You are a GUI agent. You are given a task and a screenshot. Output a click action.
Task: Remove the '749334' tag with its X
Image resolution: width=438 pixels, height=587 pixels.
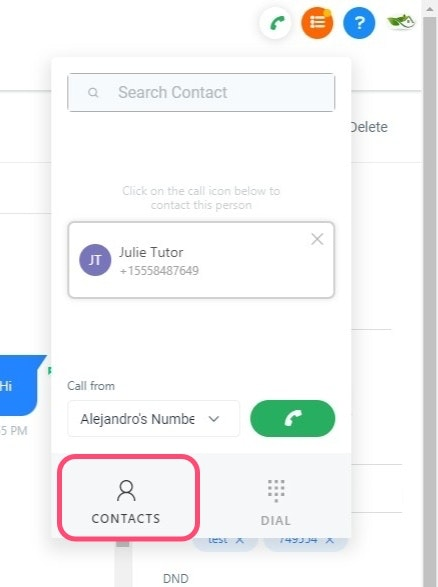pyautogui.click(x=329, y=540)
